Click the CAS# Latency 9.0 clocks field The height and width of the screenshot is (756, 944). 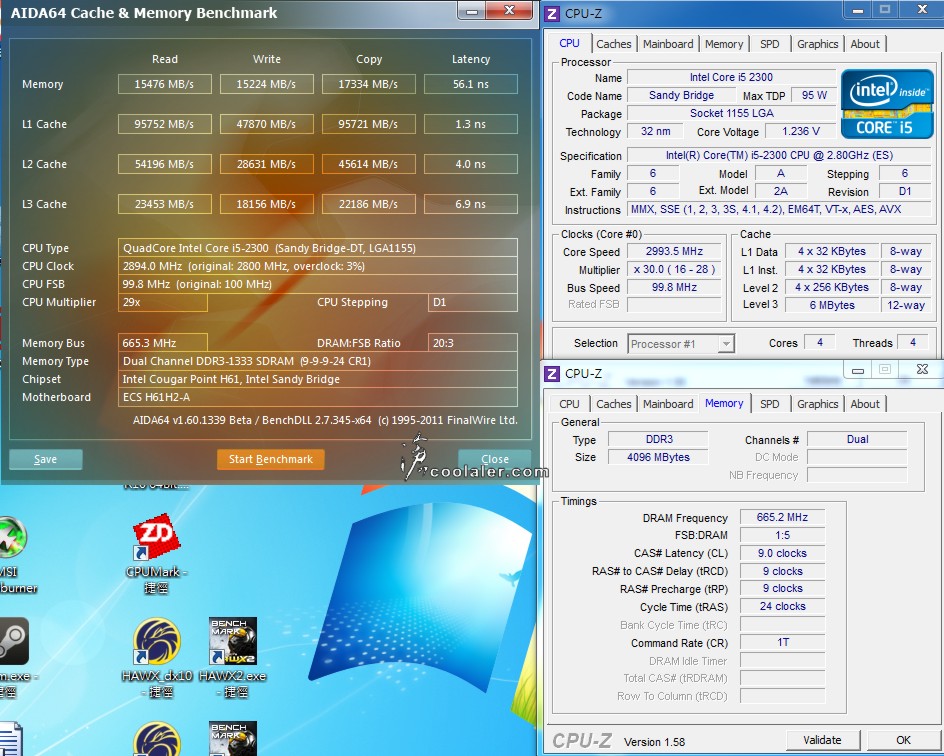click(782, 553)
